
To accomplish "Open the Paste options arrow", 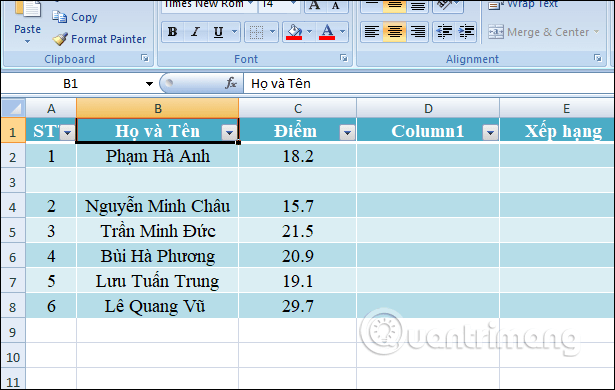I will [27, 41].
